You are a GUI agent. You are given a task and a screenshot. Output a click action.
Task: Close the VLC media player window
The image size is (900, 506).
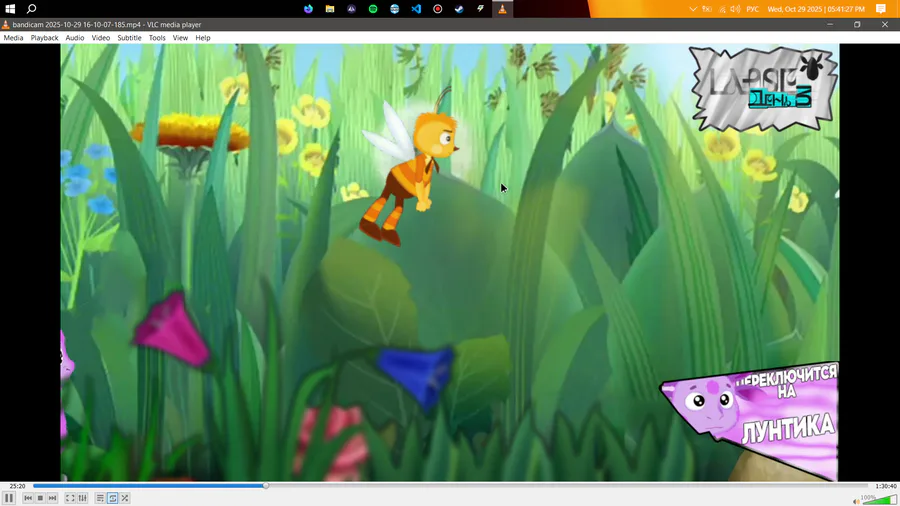click(885, 25)
